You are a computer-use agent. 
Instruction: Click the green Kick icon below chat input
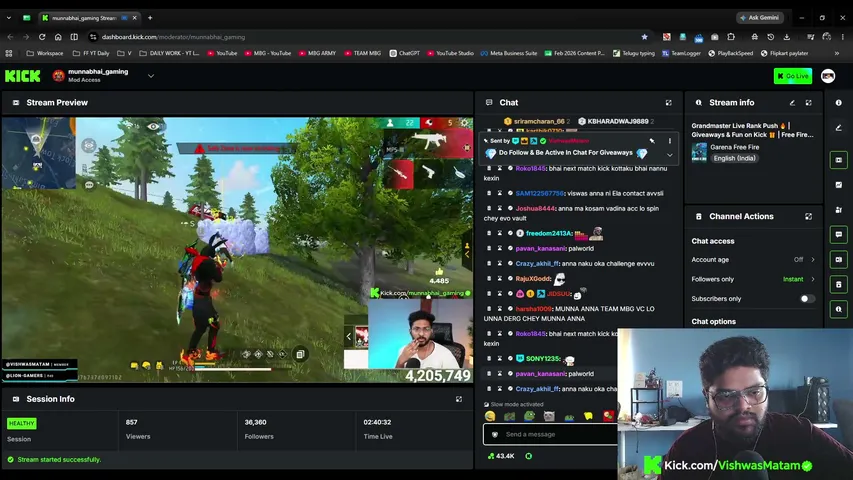point(528,456)
